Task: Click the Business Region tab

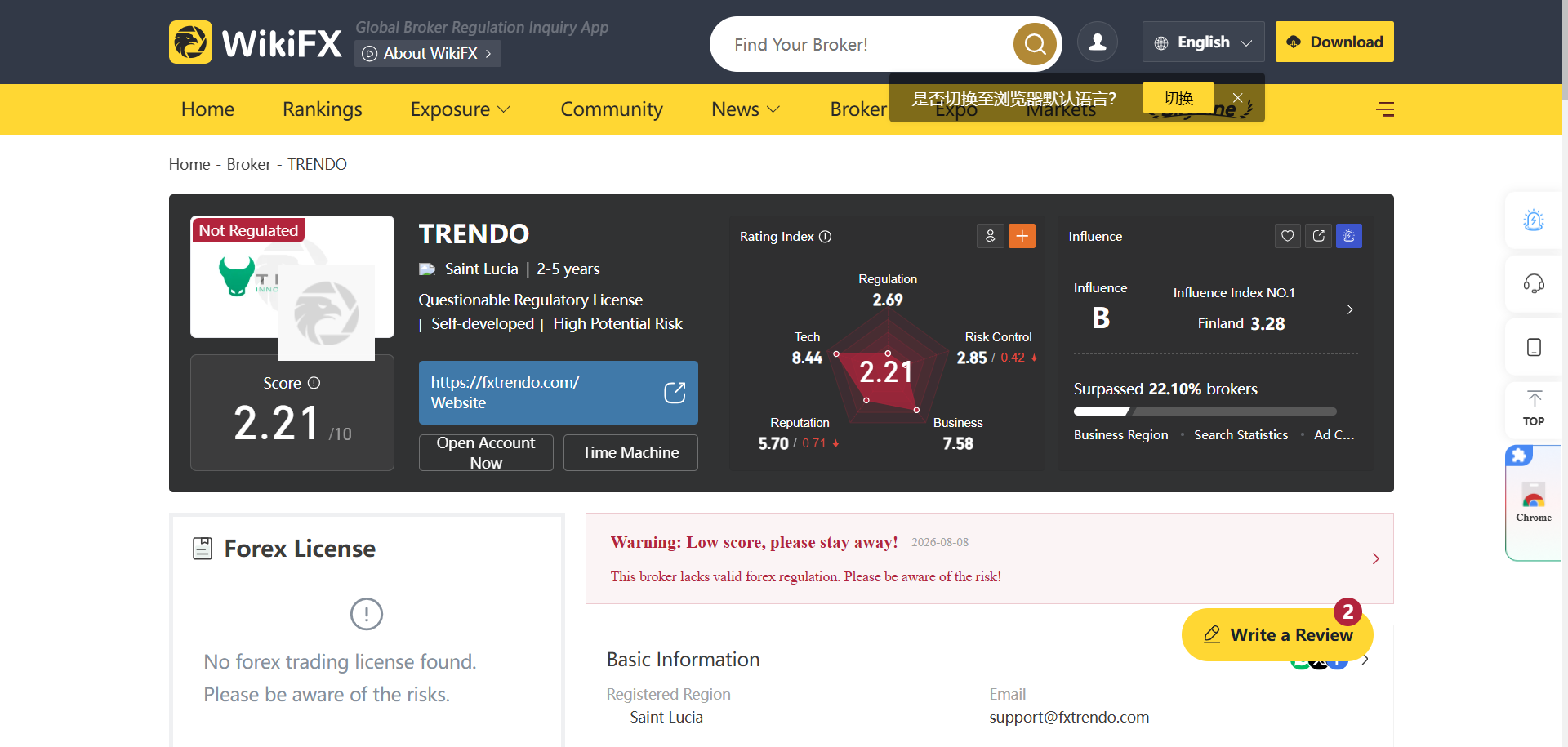Action: coord(1120,435)
